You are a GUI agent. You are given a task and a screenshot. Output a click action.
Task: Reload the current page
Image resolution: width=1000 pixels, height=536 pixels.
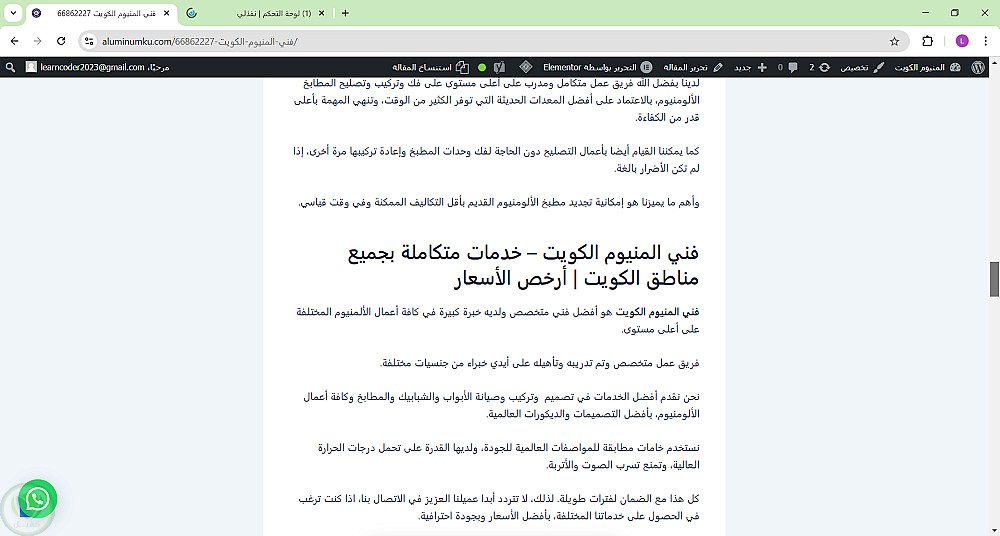coord(61,41)
